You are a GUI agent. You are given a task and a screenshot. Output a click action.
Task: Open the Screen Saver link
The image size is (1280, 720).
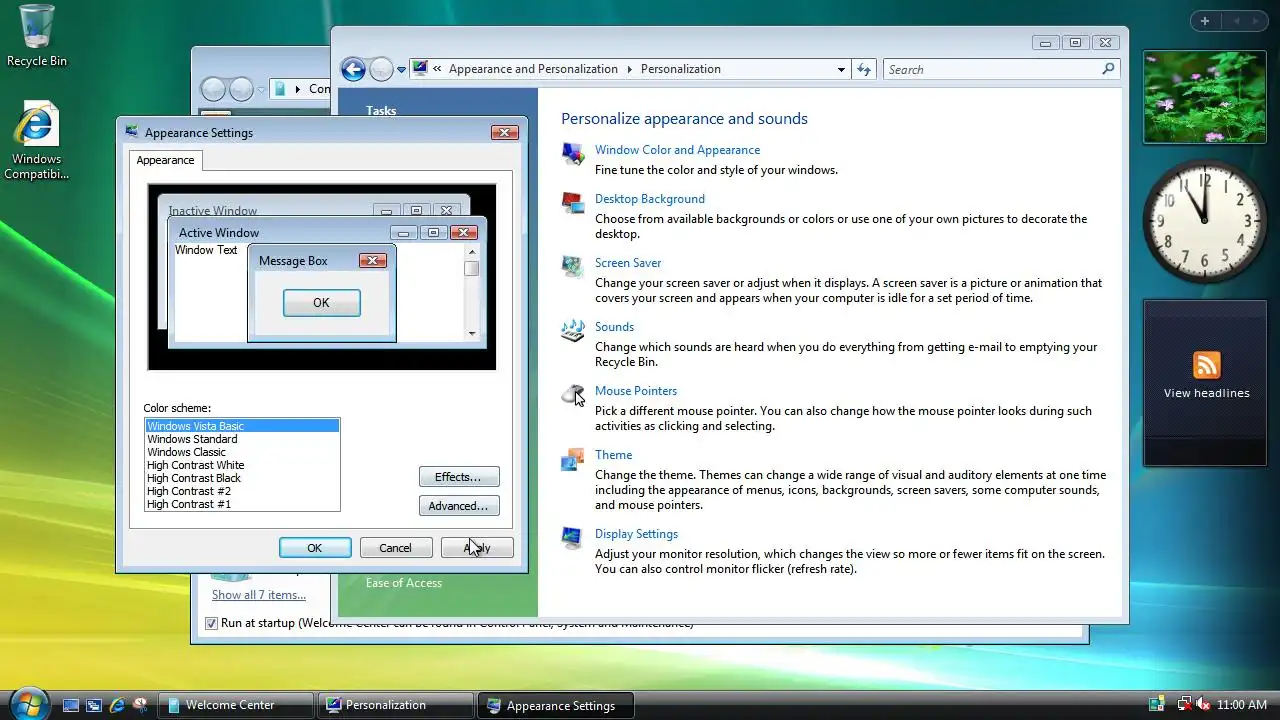628,263
